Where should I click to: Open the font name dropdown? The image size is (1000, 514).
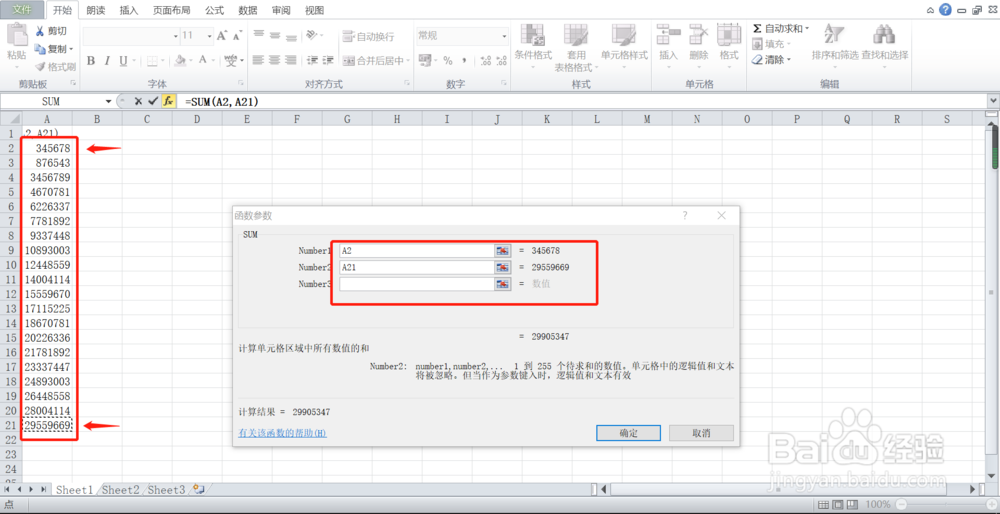[175, 36]
